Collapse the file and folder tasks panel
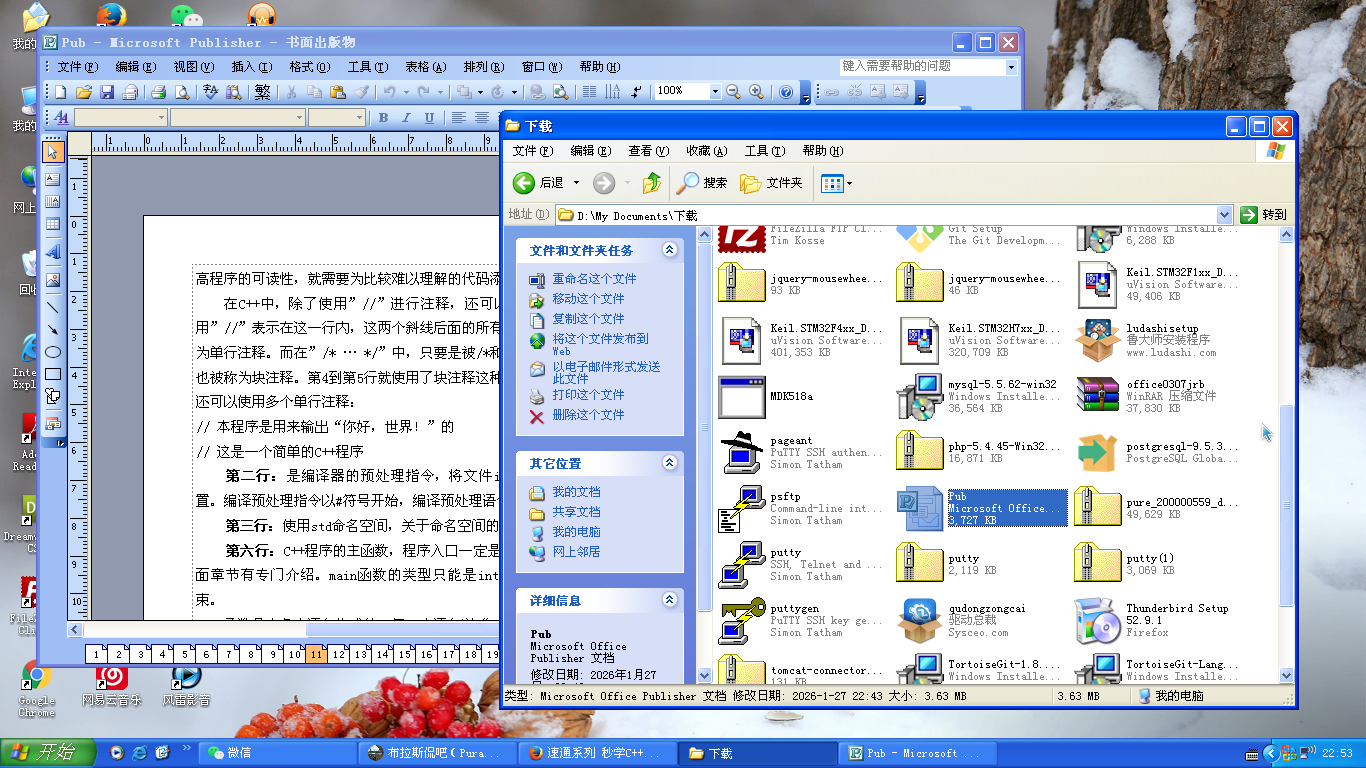 click(x=669, y=251)
